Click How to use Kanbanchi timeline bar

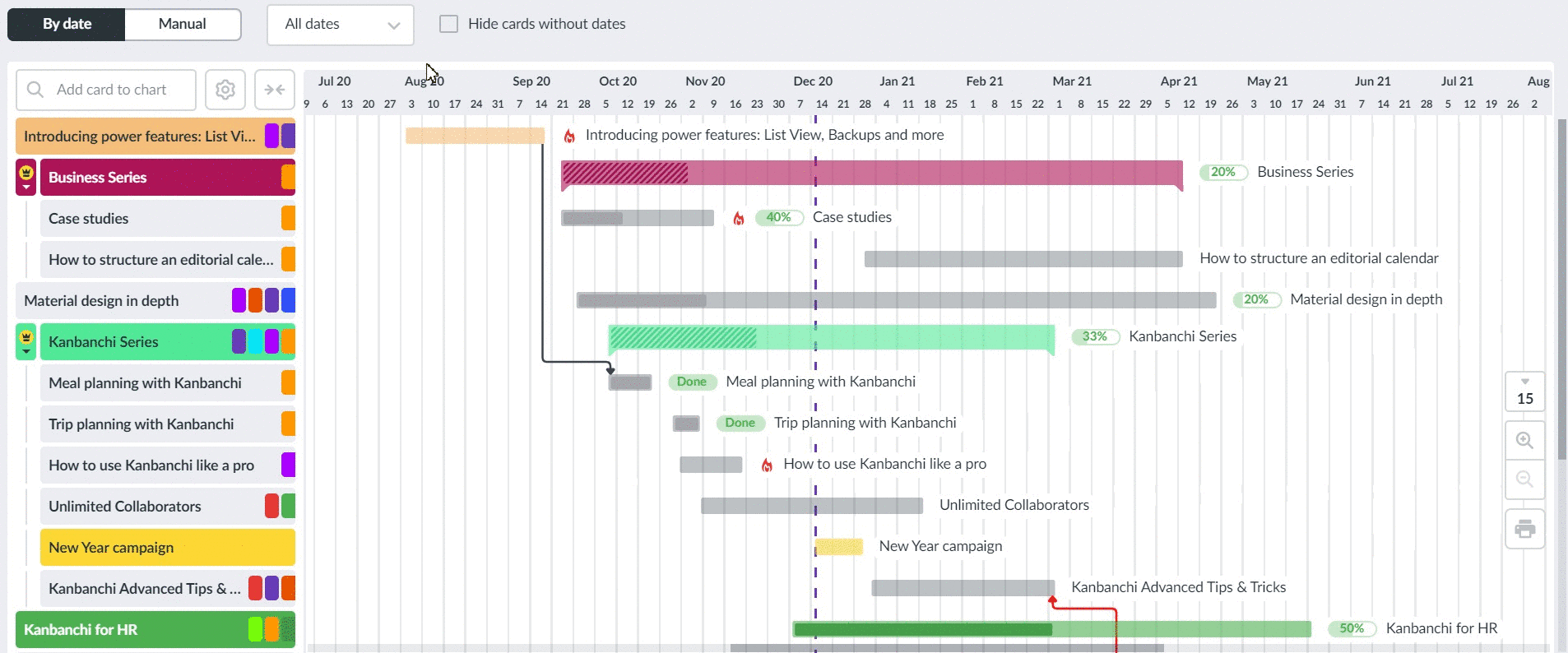(x=711, y=465)
